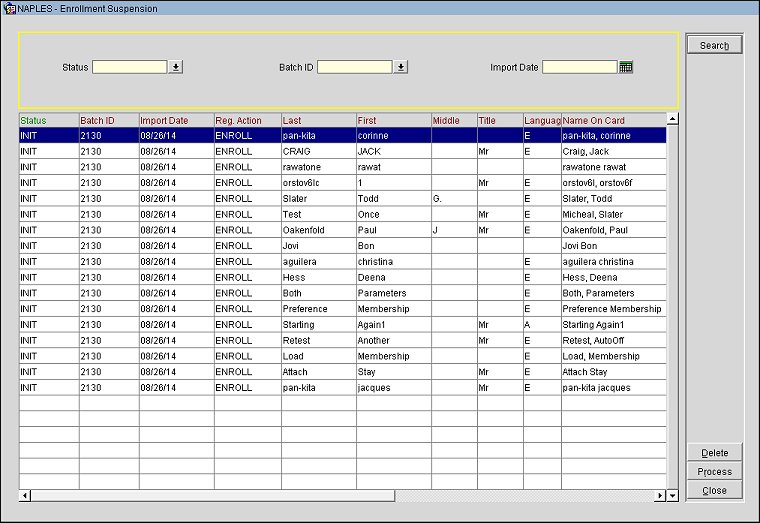Focus the Import Date input field
Image resolution: width=760 pixels, height=523 pixels.
pyautogui.click(x=580, y=67)
